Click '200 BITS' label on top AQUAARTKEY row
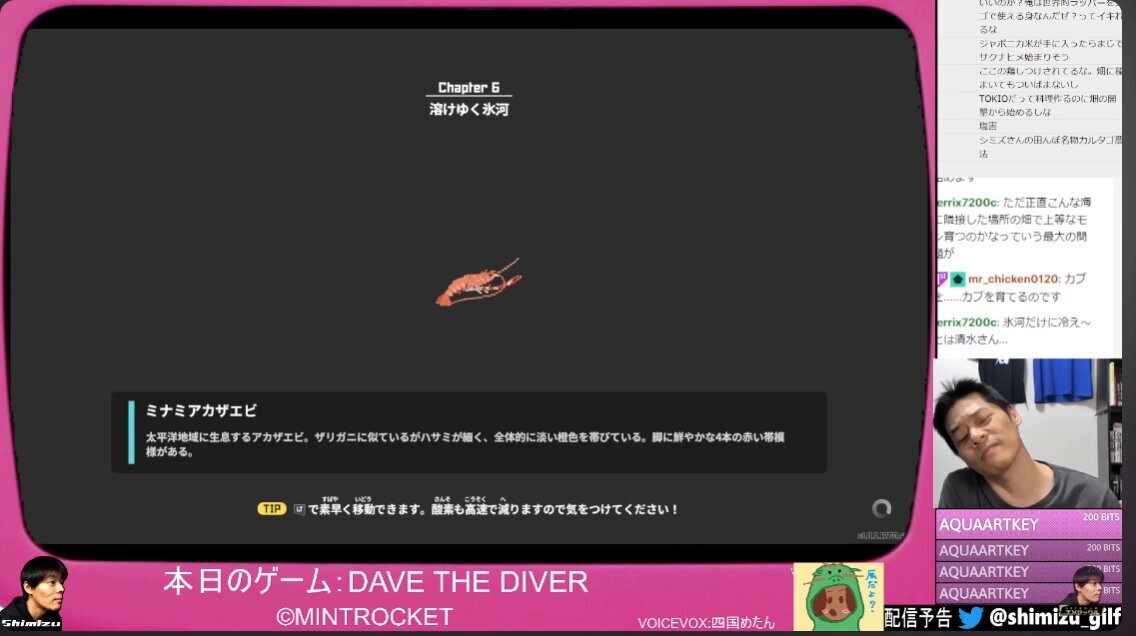 click(1101, 517)
